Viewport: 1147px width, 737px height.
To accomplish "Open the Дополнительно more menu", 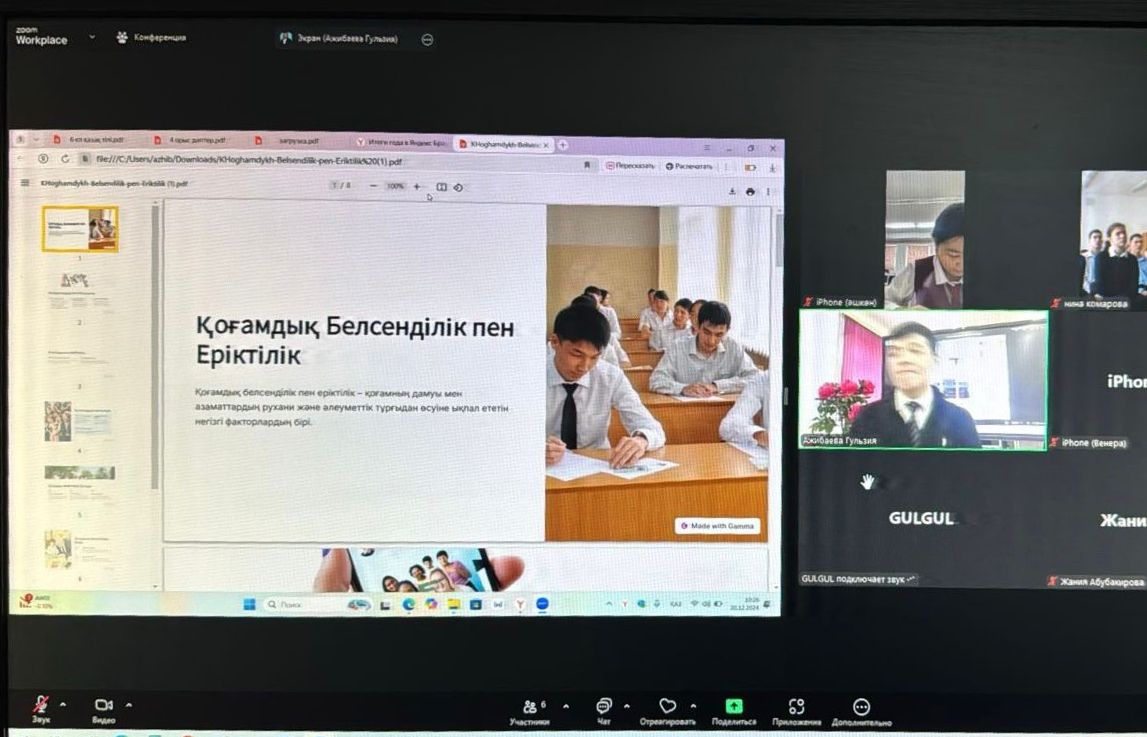I will pos(862,711).
